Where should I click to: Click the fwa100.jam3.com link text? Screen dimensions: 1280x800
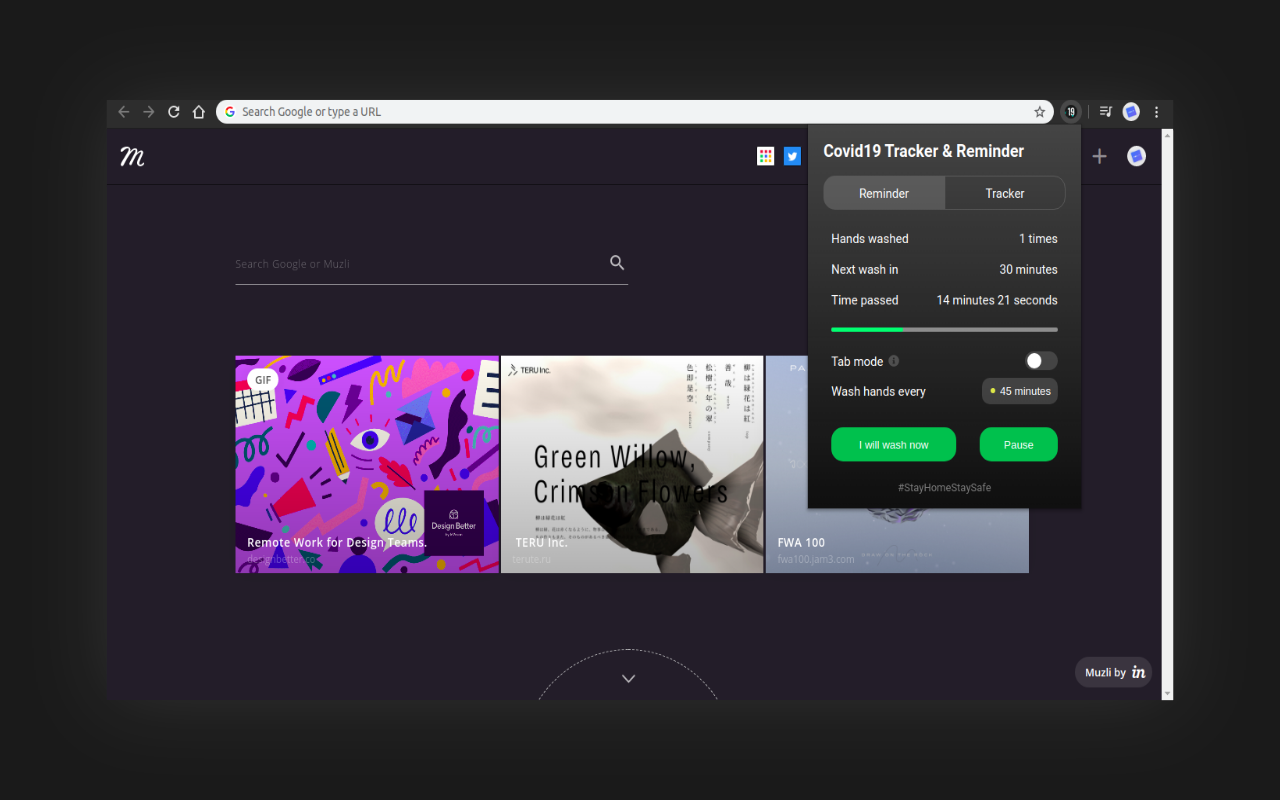[x=816, y=559]
